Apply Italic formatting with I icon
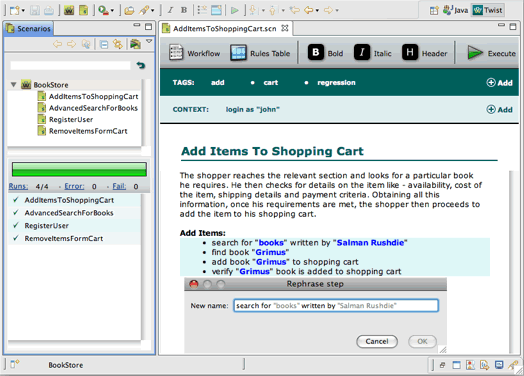The height and width of the screenshot is (376, 524). (362, 52)
